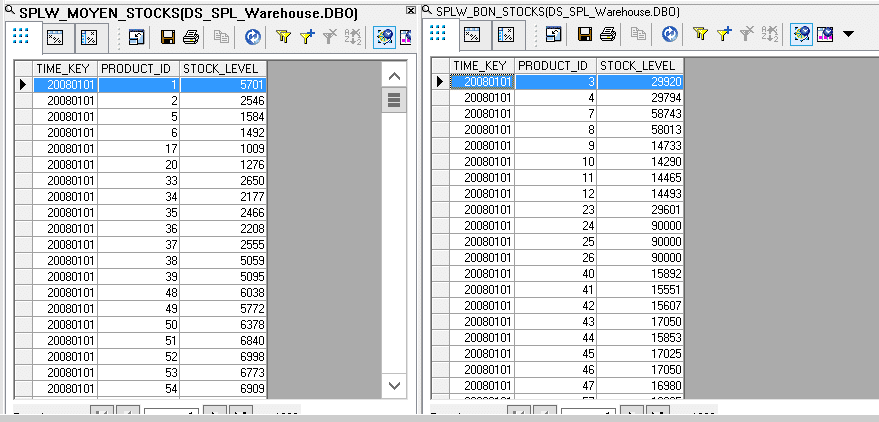Toggle the highlighted globe view button in SPLW_MOYEN_STOCKS
Viewport: 879px width, 422px height.
(x=385, y=37)
